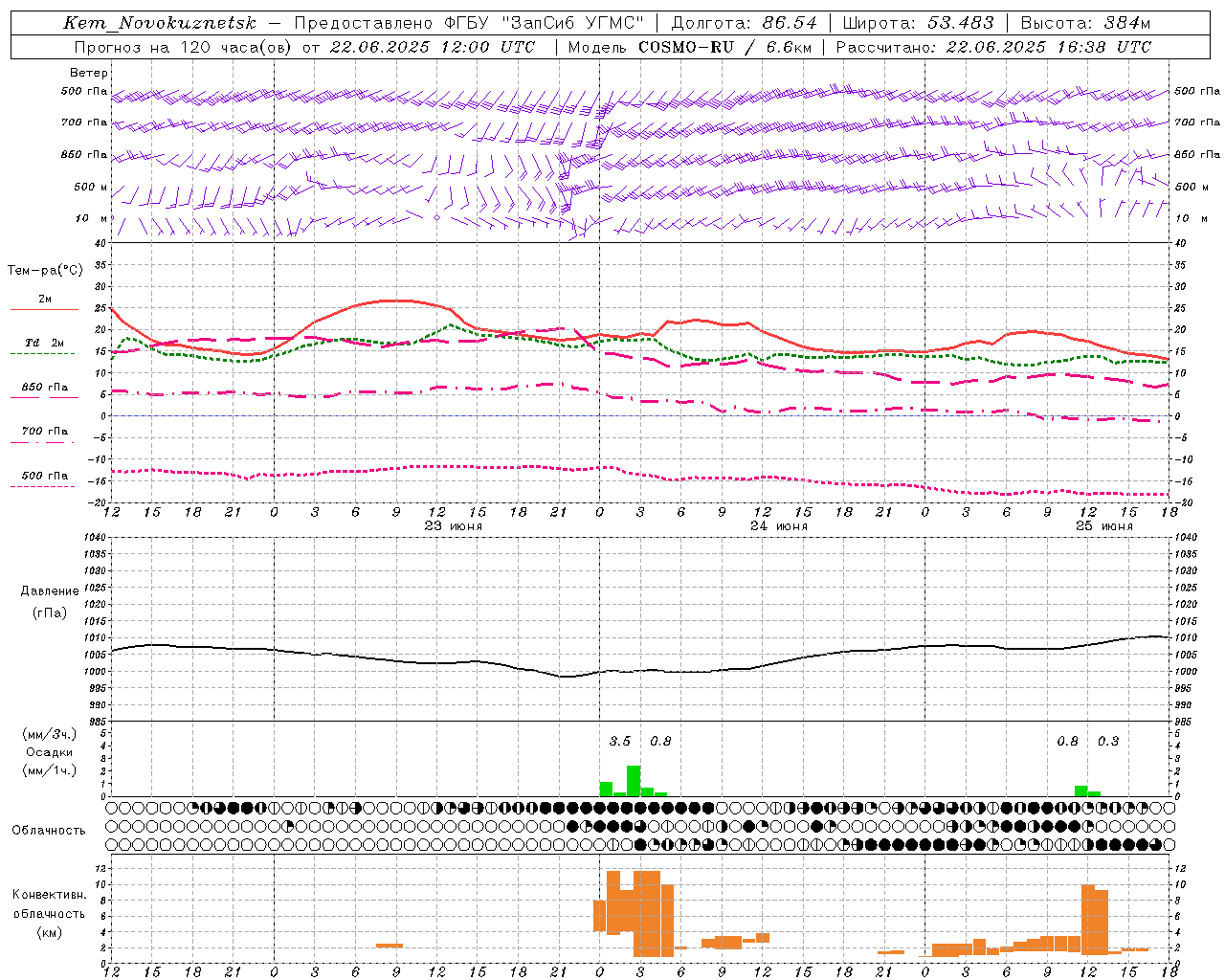The width and height of the screenshot is (1225, 980).
Task: Click the '(гПа)' unit label under Давление
Action: pos(50,613)
